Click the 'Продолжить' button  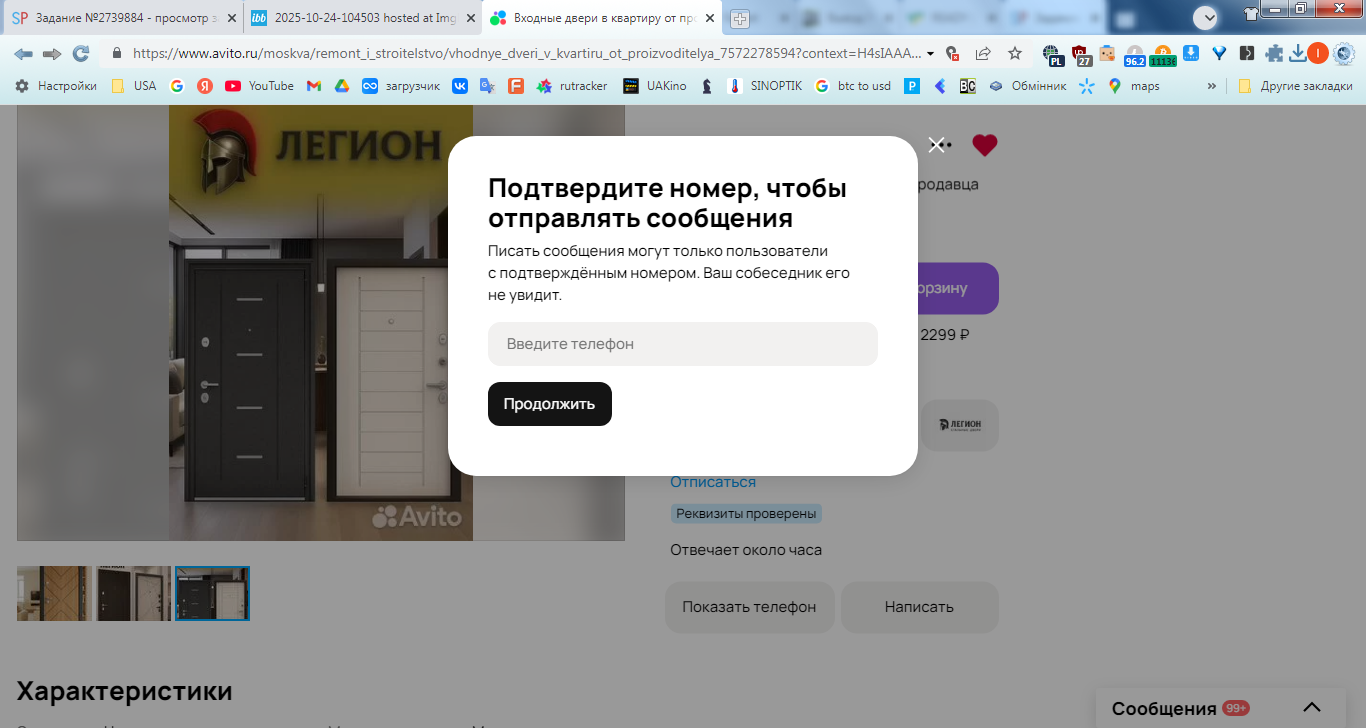550,404
